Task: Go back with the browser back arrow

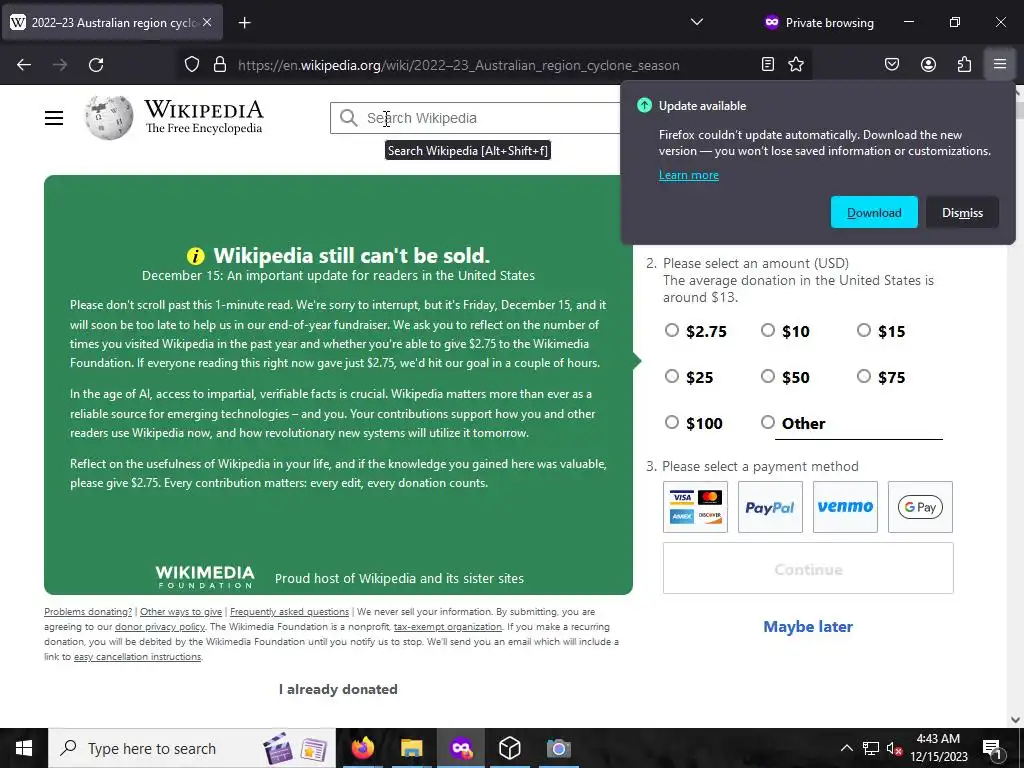Action: [x=24, y=65]
